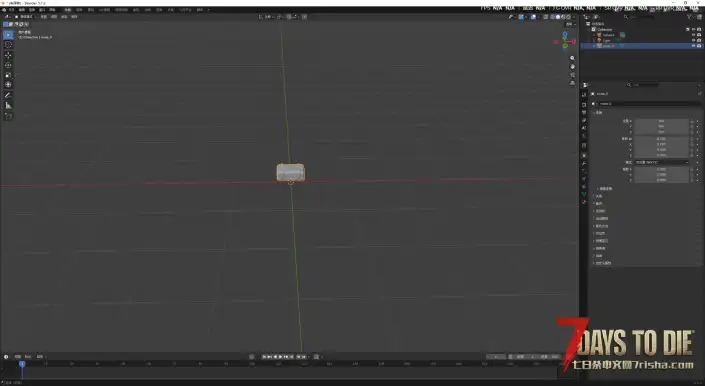Screen dimensions: 705x386
Task: Toggle the camera view icon
Action: click(x=572, y=75)
